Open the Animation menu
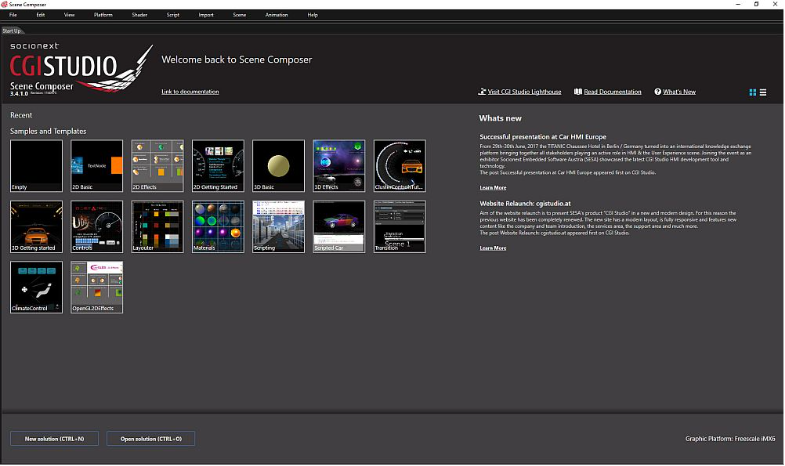The height and width of the screenshot is (466, 785). pyautogui.click(x=276, y=15)
